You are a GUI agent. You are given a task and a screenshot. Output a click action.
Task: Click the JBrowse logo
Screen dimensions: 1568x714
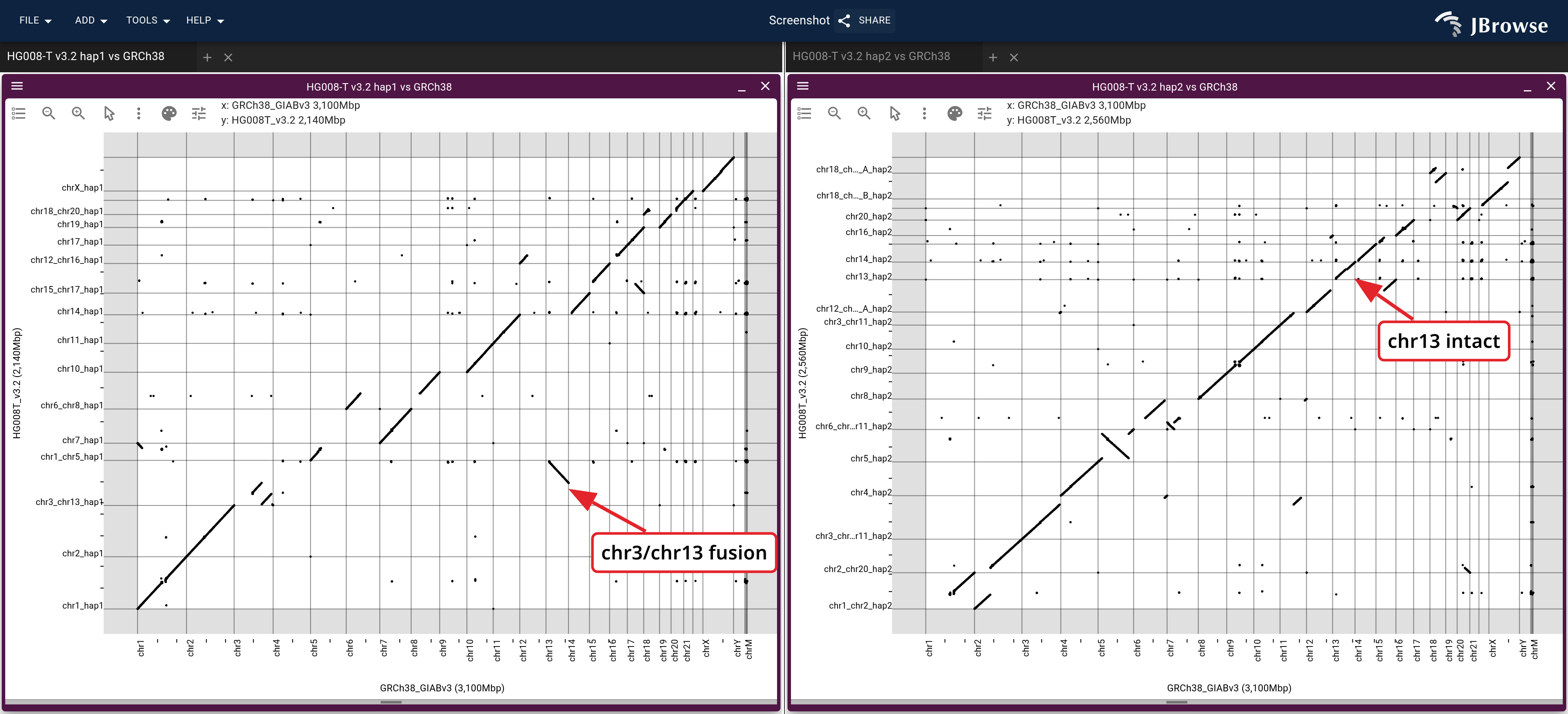coord(1491,24)
